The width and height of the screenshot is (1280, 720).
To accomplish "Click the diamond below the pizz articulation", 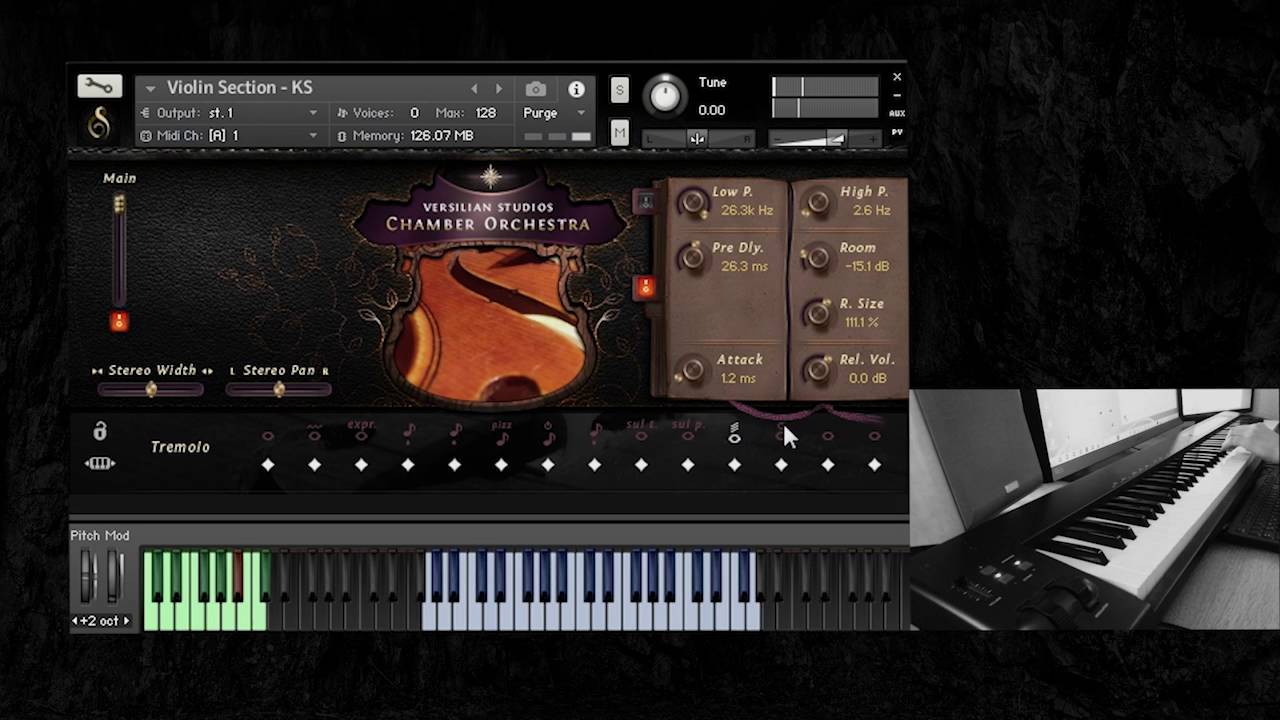I will 501,465.
